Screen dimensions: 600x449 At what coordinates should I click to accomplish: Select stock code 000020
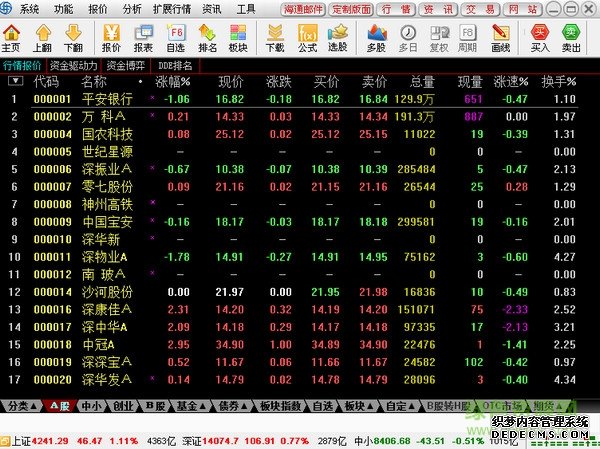[x=52, y=380]
